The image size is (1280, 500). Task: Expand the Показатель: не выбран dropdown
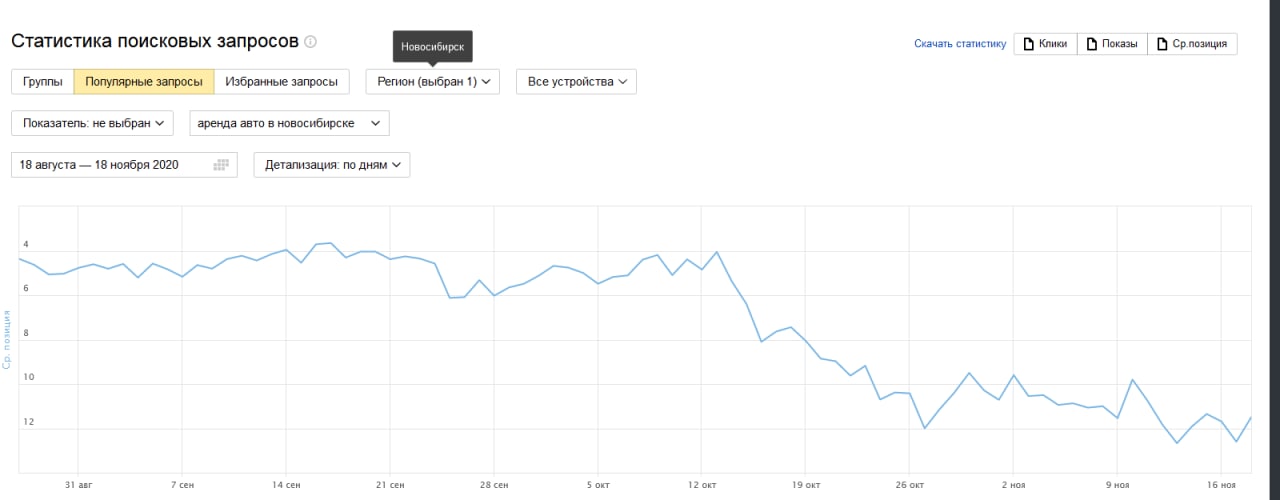pyautogui.click(x=92, y=123)
